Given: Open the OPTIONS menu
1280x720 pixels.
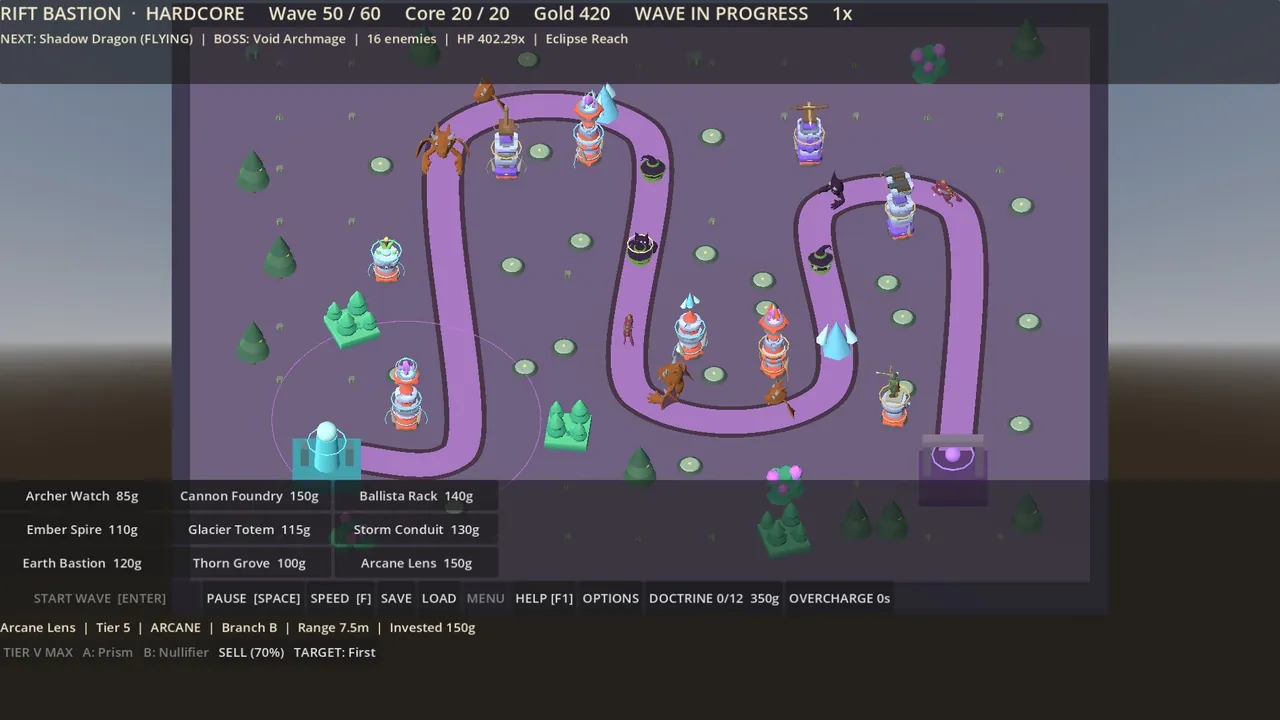Looking at the screenshot, I should tap(611, 598).
